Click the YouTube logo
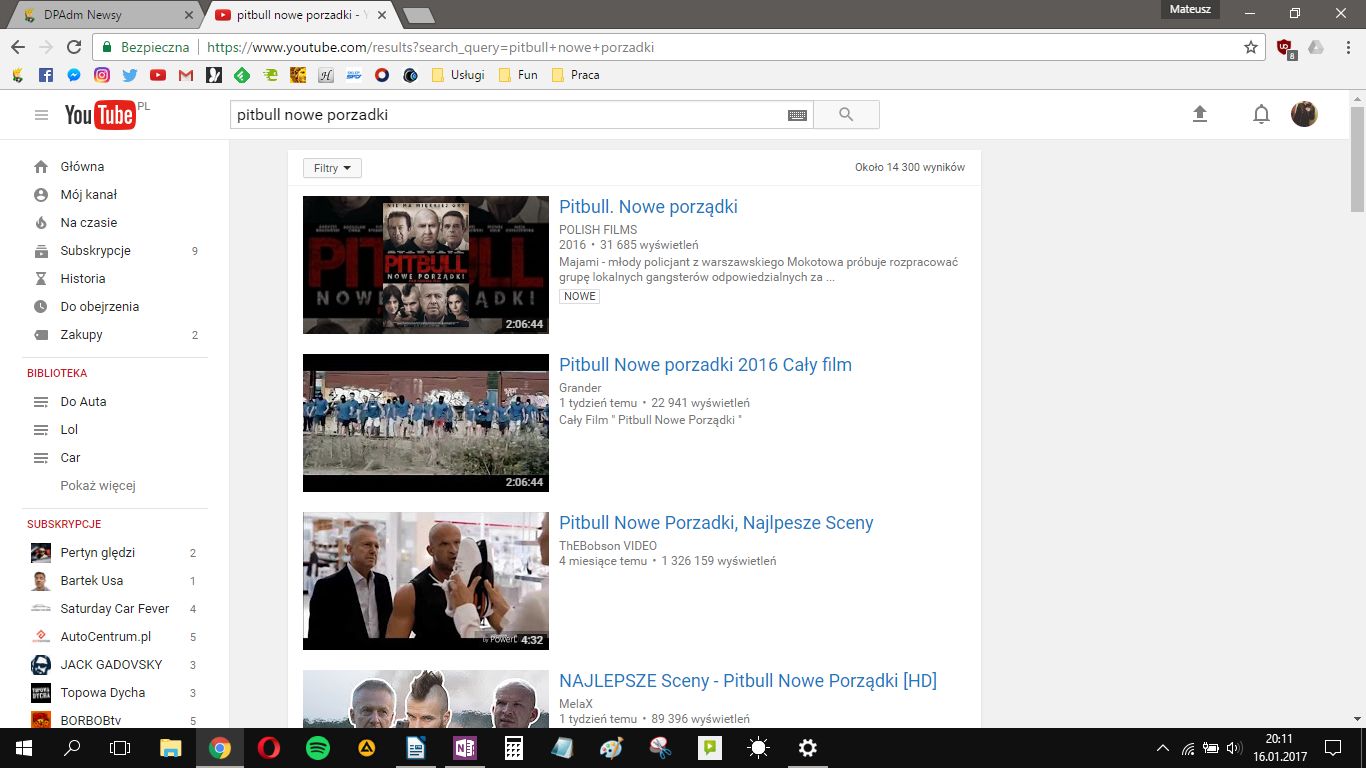The image size is (1366, 768). coord(100,114)
